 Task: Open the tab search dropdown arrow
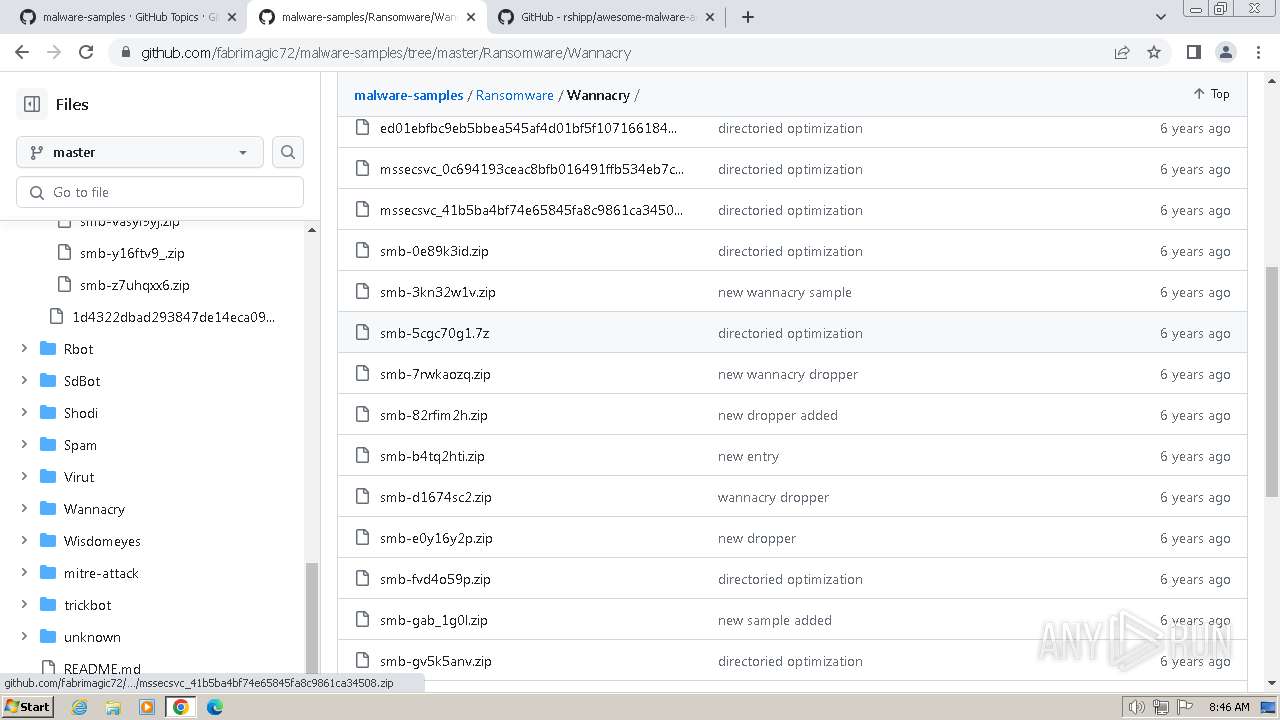click(1160, 17)
